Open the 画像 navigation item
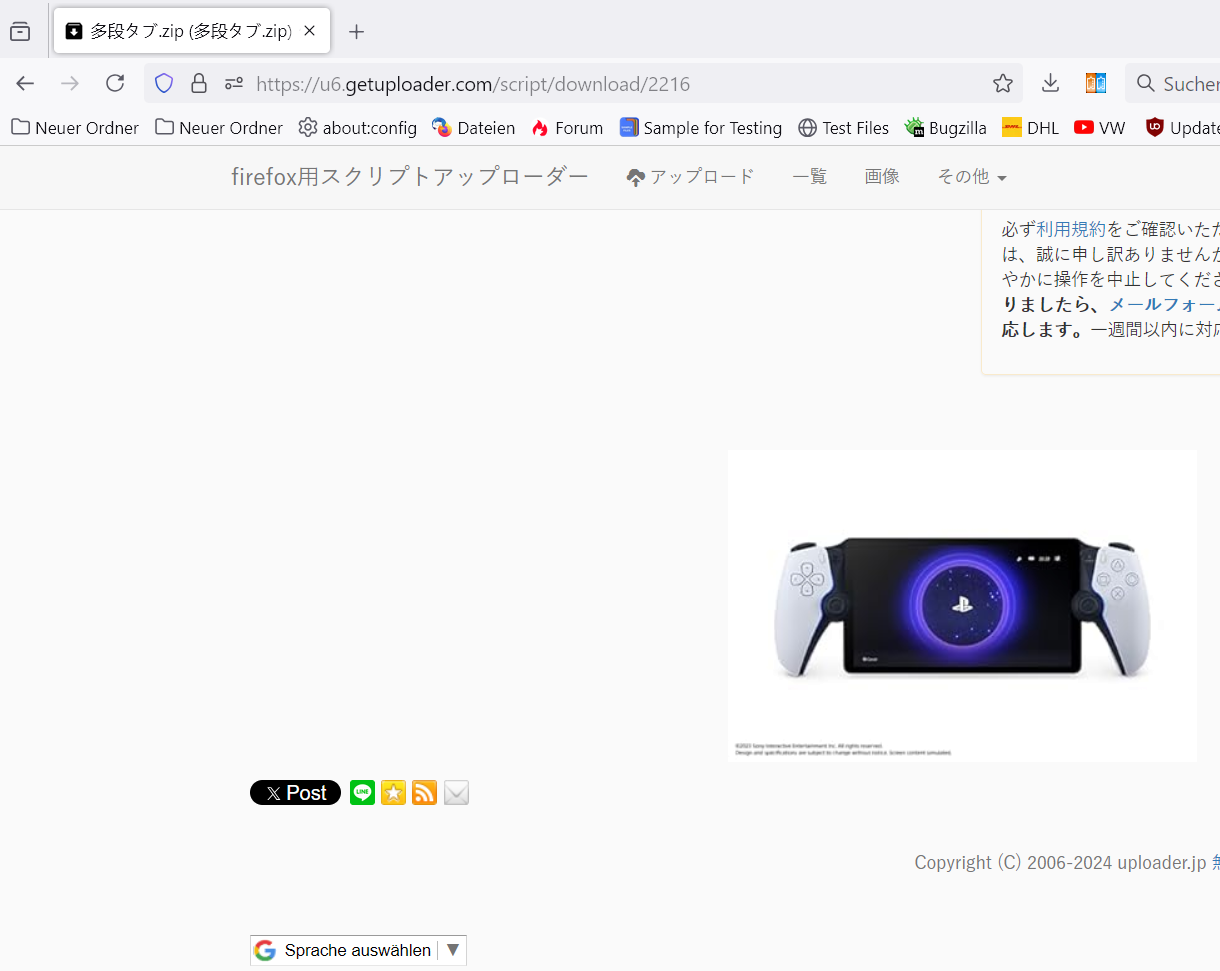 pos(882,177)
